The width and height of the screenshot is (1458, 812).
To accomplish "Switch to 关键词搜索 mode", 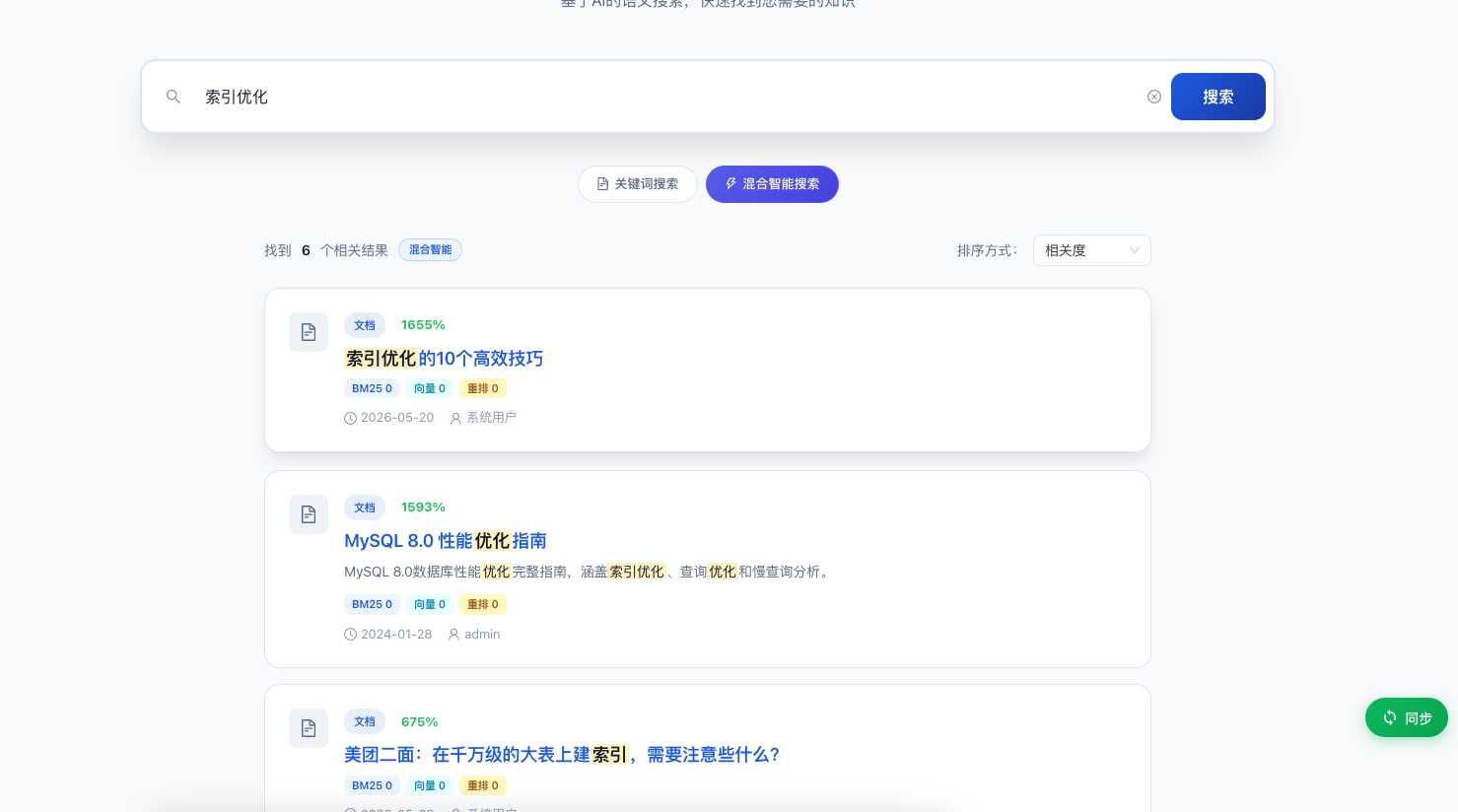I will coord(638,184).
